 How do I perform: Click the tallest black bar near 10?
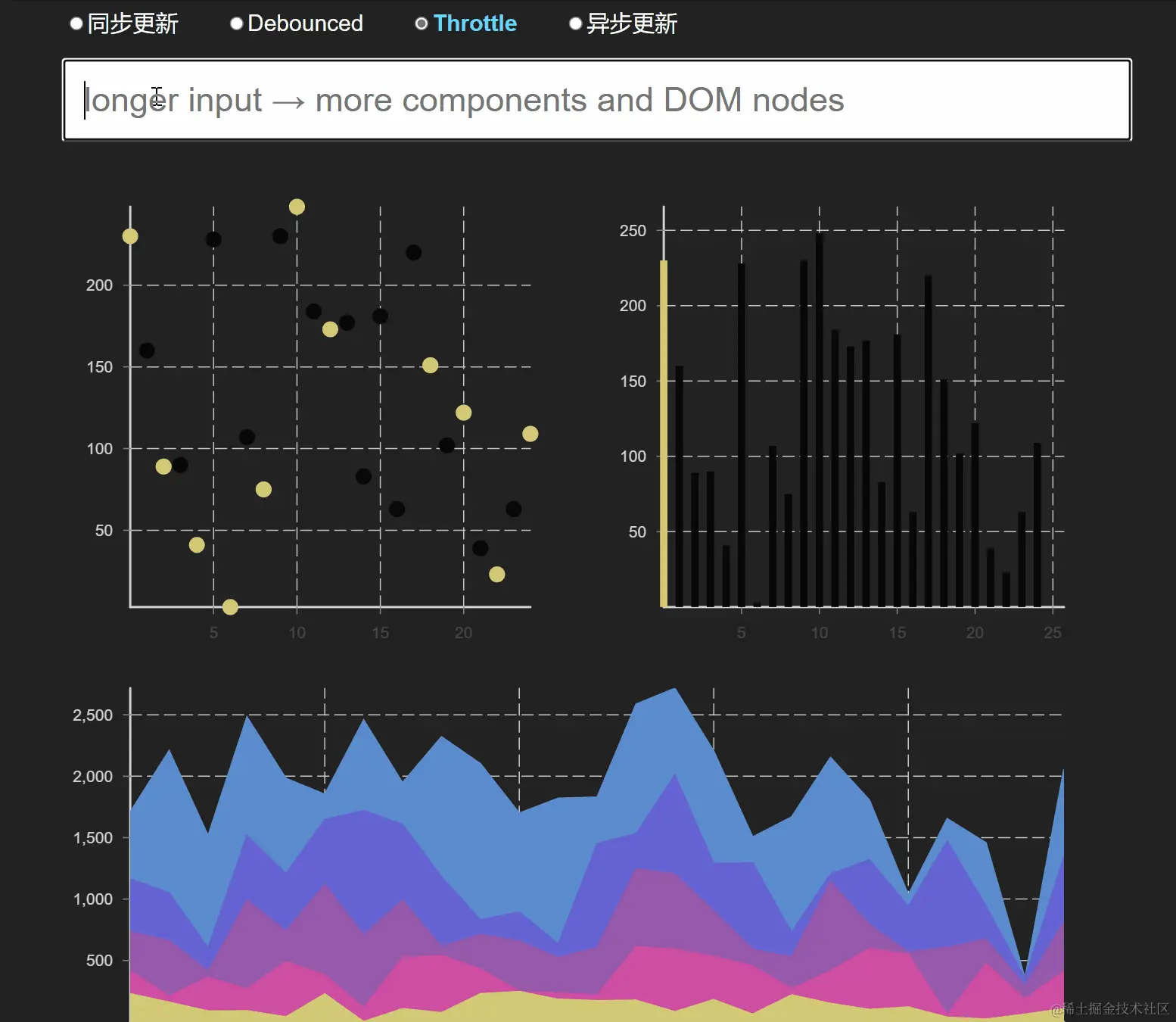click(820, 420)
